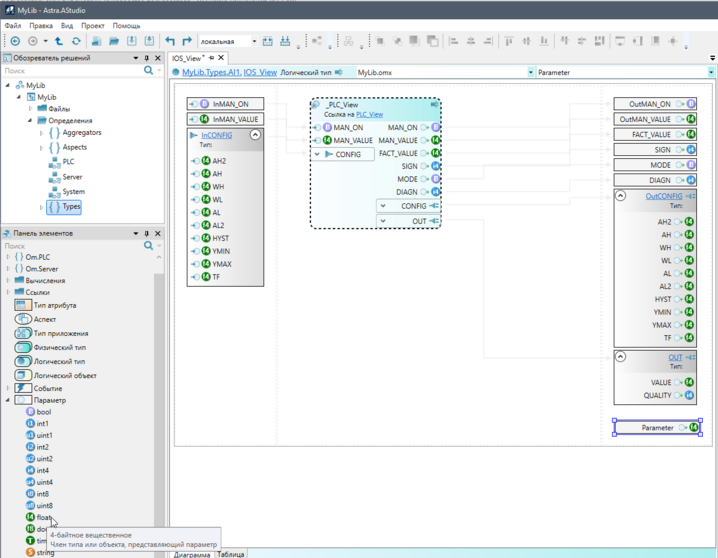Open the PLC_View reference link
The image size is (718, 558).
click(x=369, y=115)
